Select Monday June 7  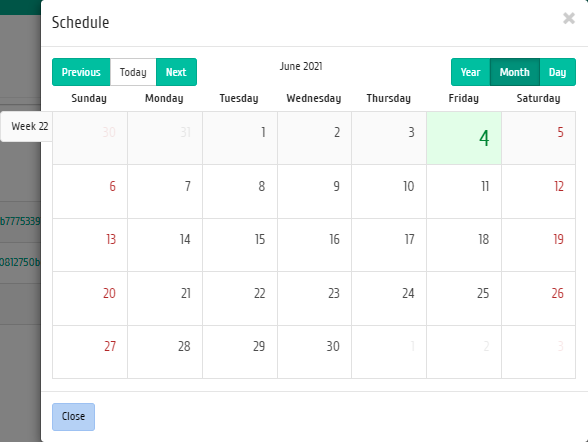pyautogui.click(x=165, y=192)
